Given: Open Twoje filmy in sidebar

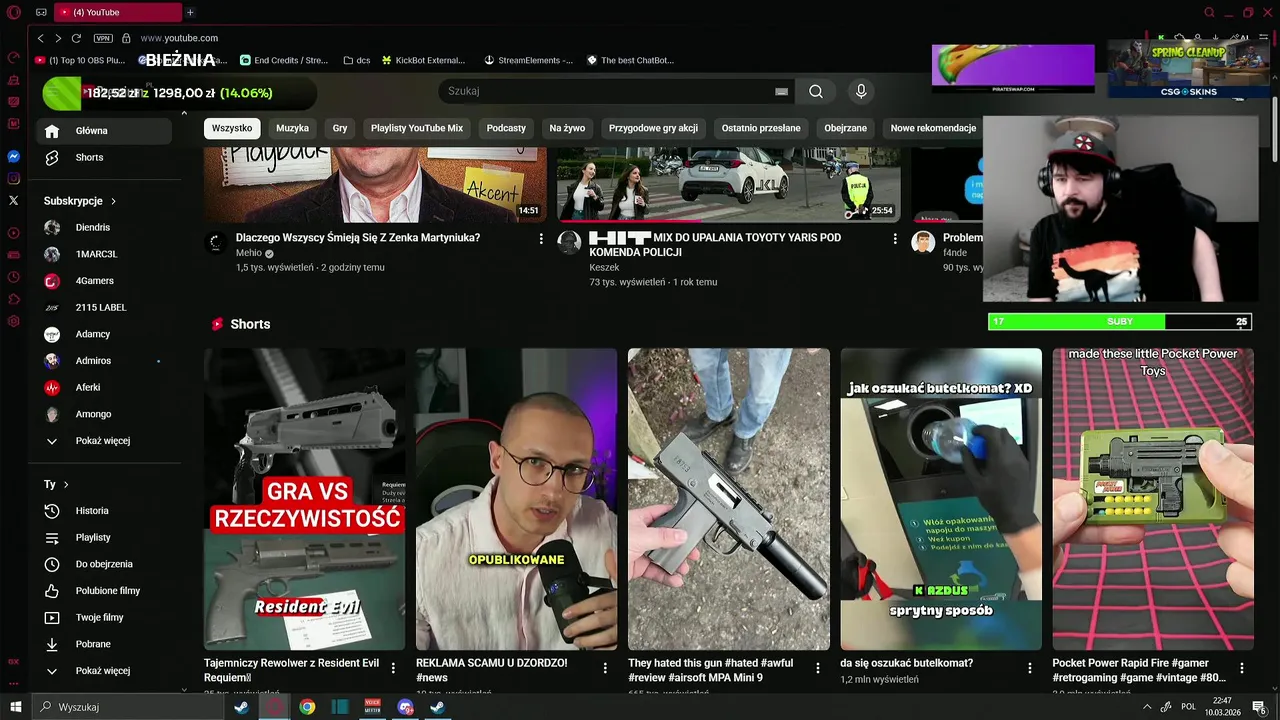Looking at the screenshot, I should click(x=105, y=617).
